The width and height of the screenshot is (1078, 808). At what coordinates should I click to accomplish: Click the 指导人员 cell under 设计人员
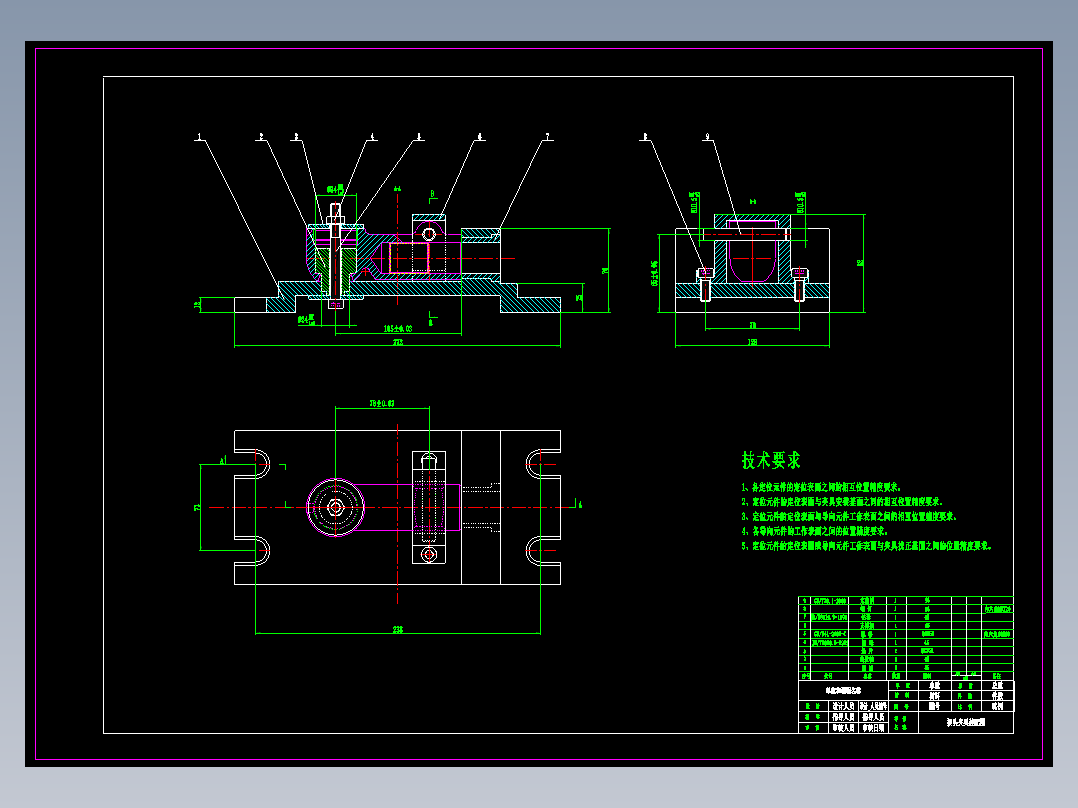click(x=843, y=717)
